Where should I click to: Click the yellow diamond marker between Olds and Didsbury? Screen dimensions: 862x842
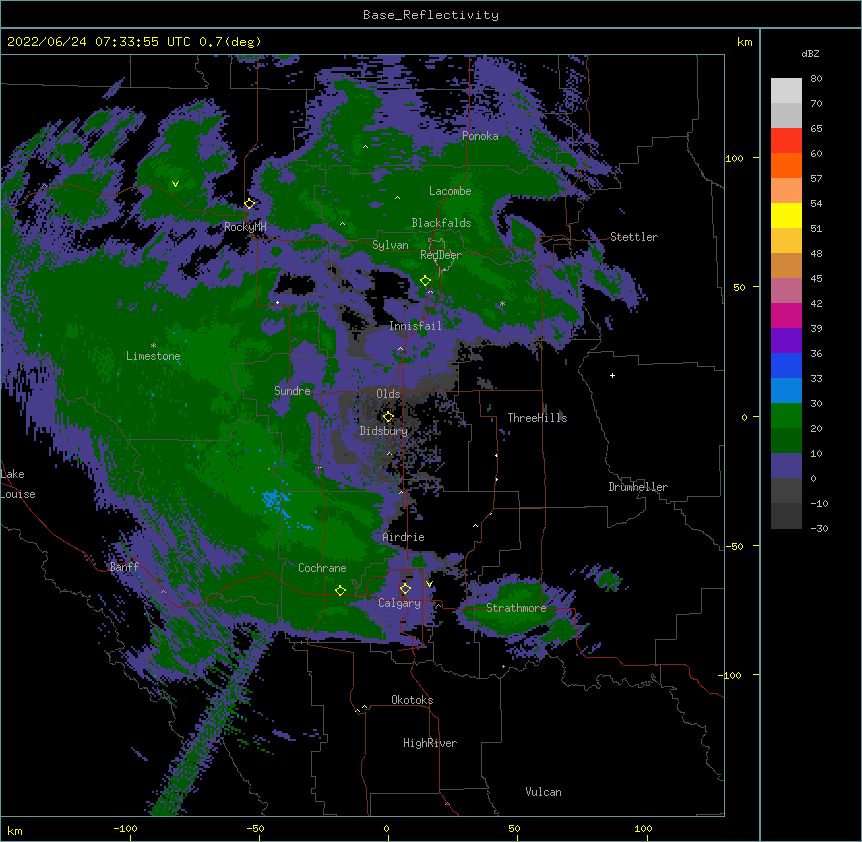point(388,417)
